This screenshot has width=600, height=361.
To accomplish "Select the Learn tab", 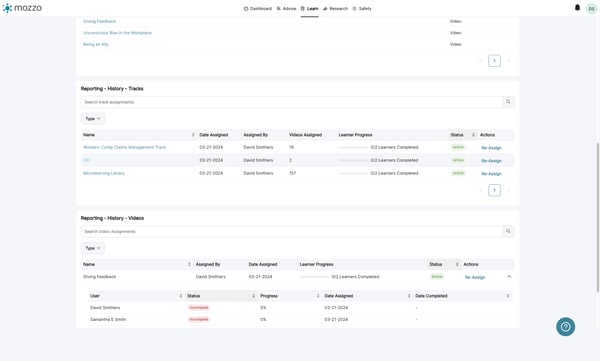I will [310, 8].
